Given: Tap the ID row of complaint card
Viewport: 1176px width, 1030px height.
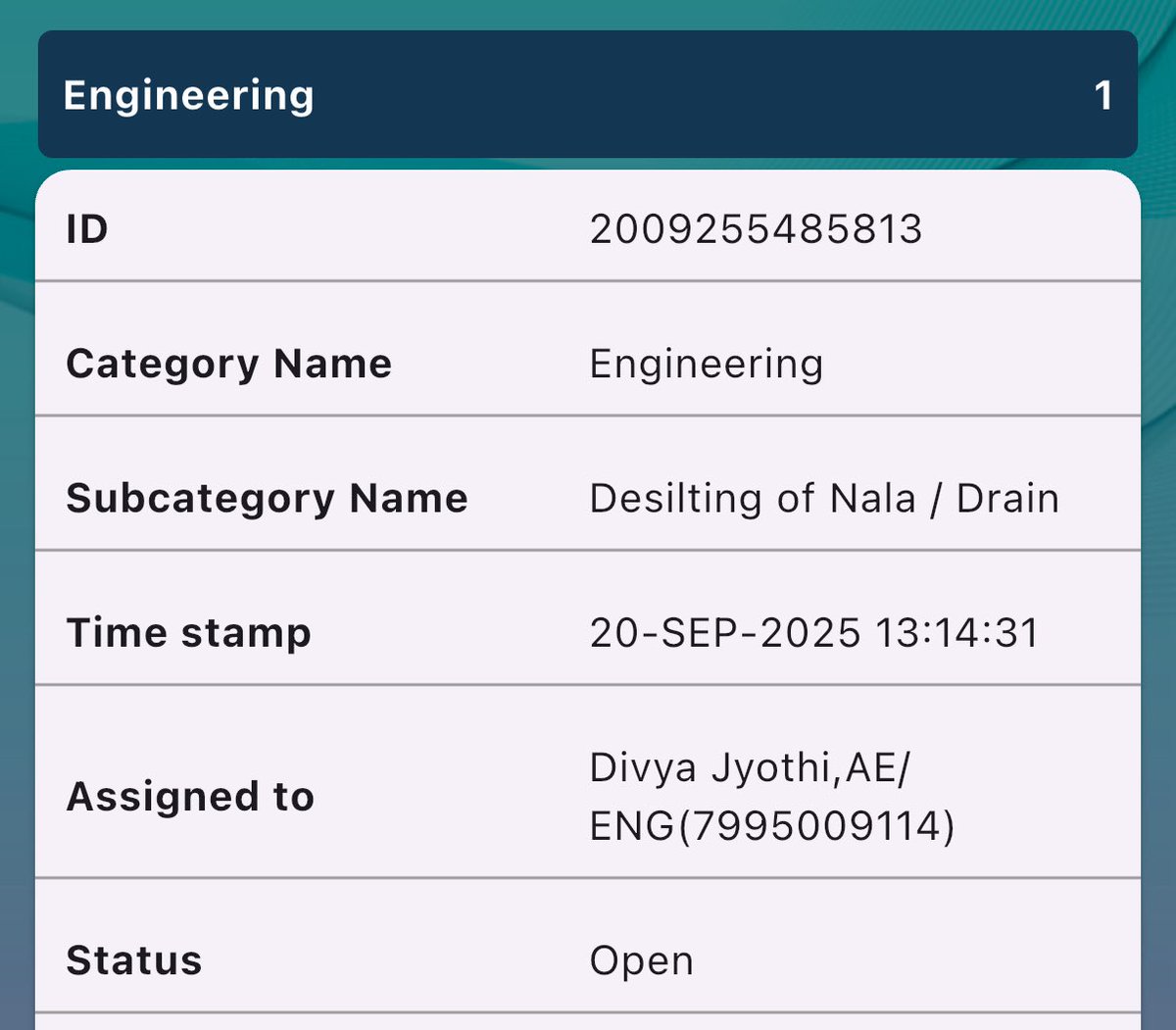Looking at the screenshot, I should click(x=588, y=227).
